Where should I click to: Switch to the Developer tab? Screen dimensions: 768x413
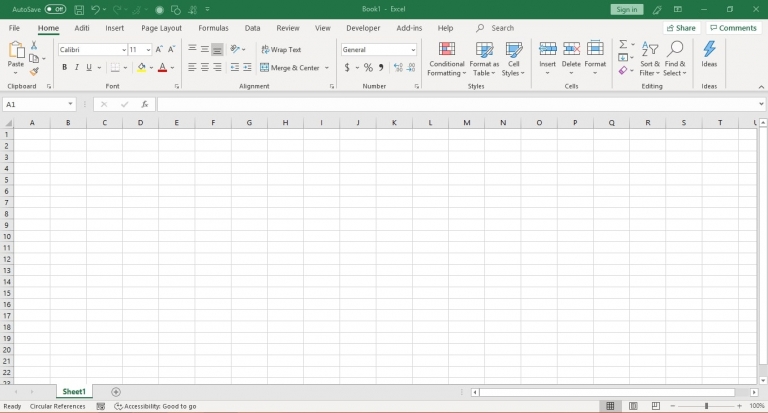[x=363, y=28]
